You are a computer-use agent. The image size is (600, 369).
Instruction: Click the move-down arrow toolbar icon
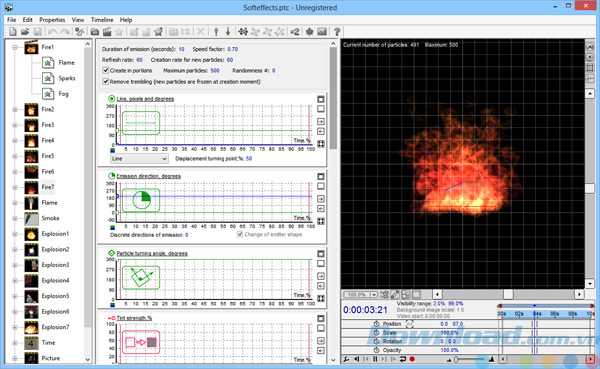(x=228, y=32)
